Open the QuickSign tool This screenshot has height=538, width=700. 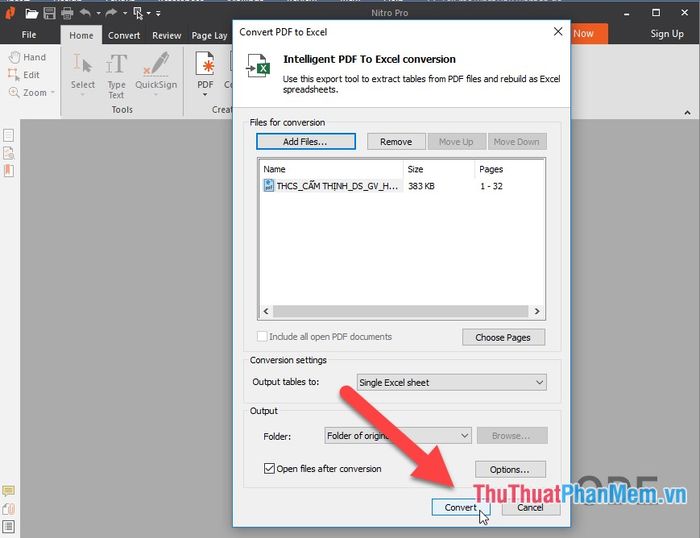point(156,71)
